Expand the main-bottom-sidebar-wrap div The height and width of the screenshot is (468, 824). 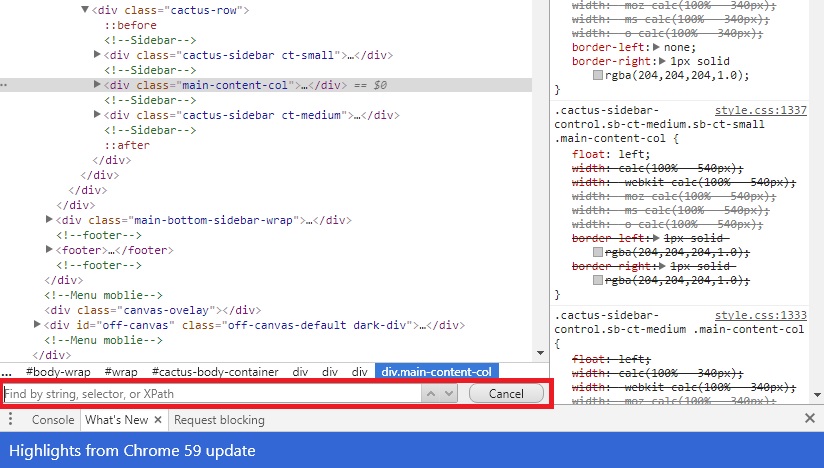click(x=49, y=219)
